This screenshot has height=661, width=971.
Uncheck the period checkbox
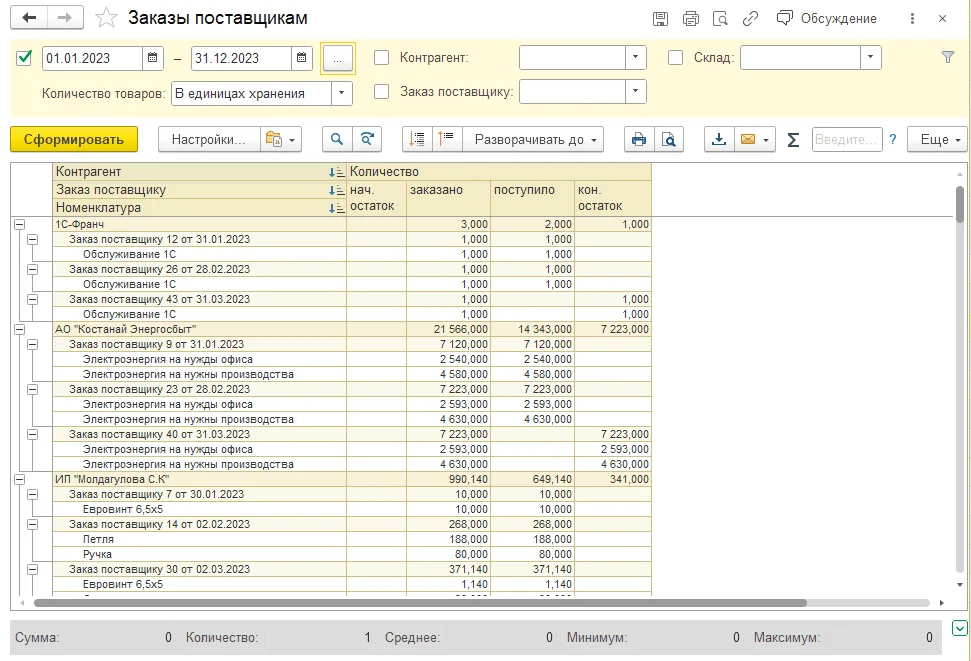pos(24,58)
